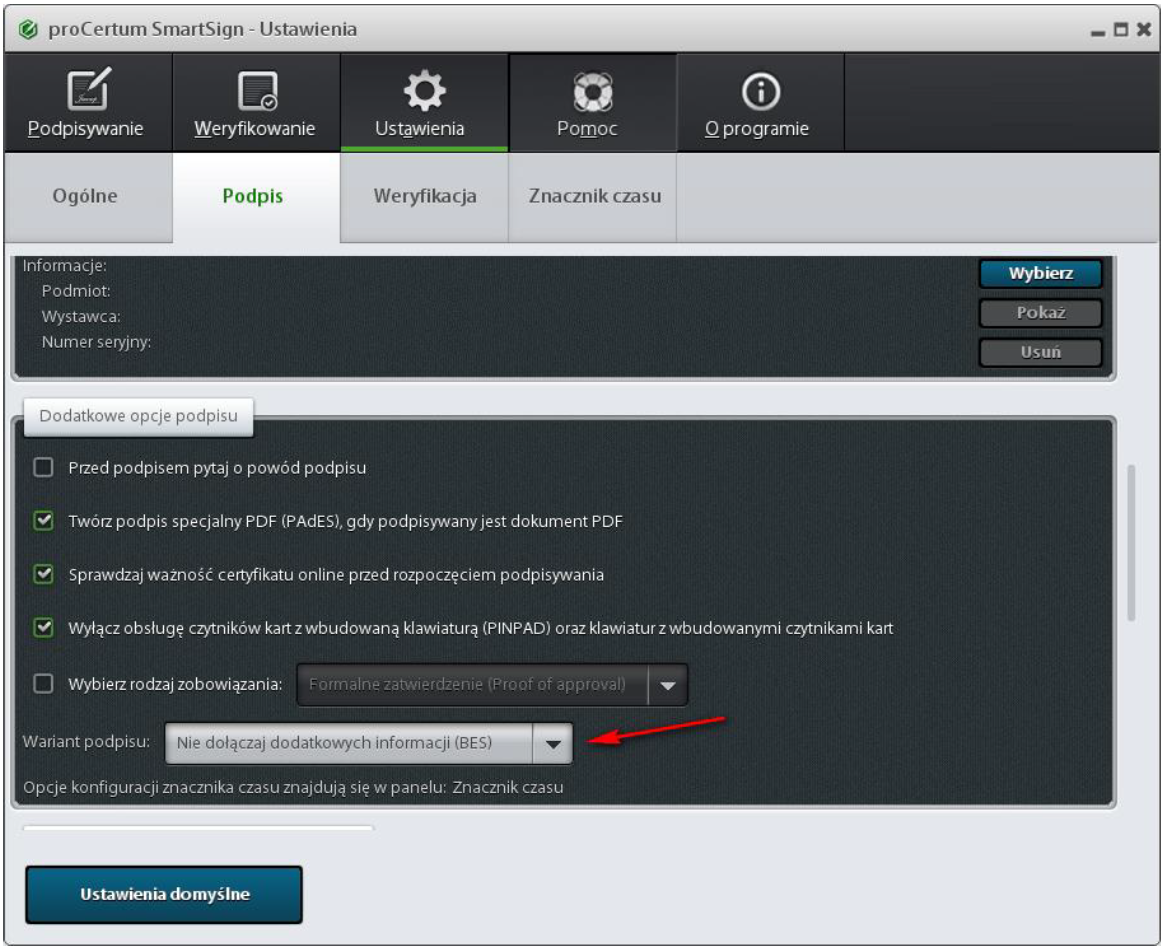Click the Numer seryjny label
The image size is (1162, 948).
coord(96,342)
